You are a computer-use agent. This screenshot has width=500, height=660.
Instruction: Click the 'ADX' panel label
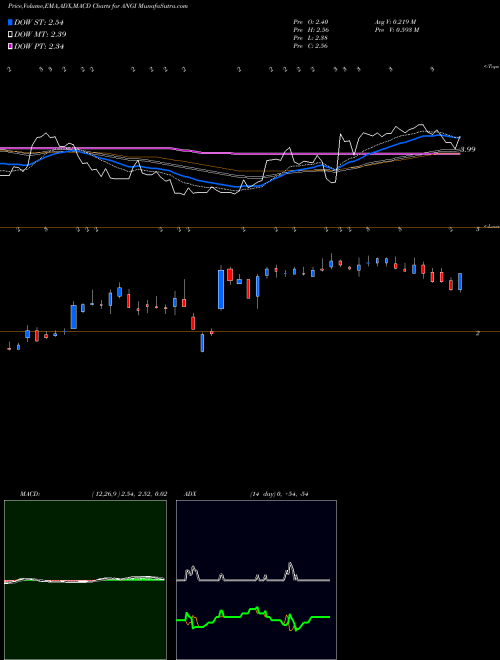coord(190,494)
